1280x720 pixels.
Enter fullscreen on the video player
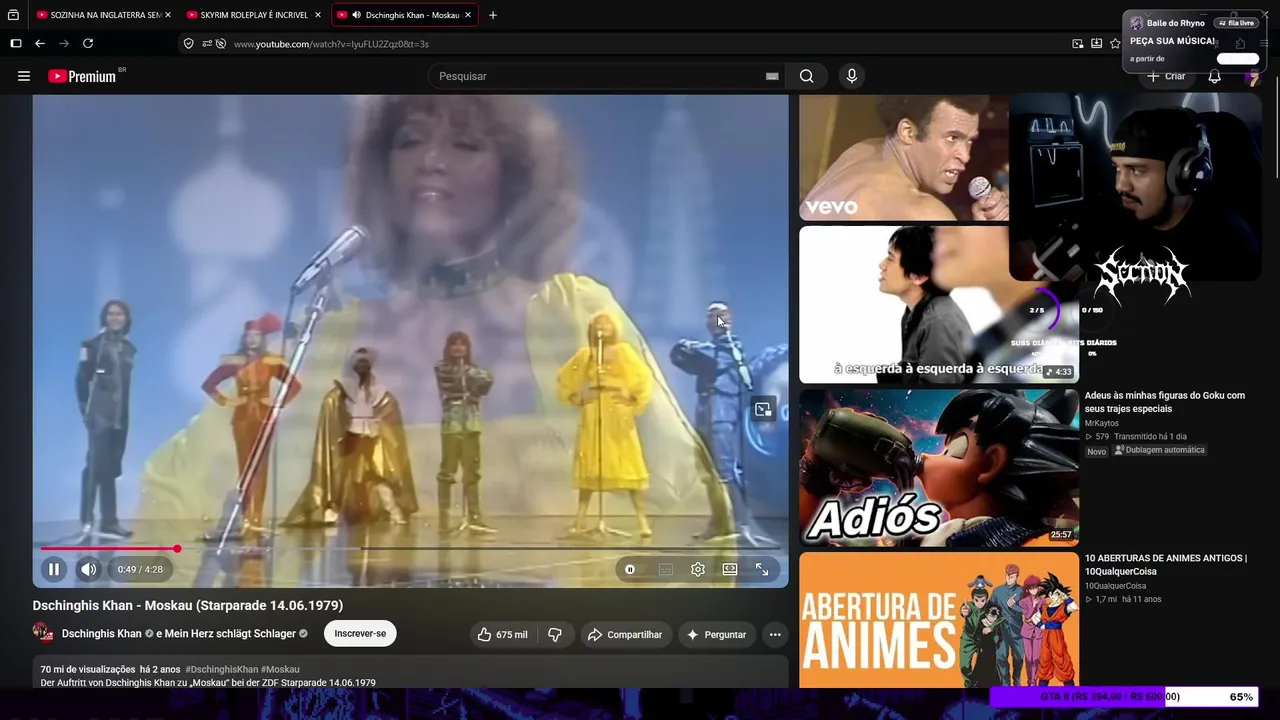click(x=762, y=569)
